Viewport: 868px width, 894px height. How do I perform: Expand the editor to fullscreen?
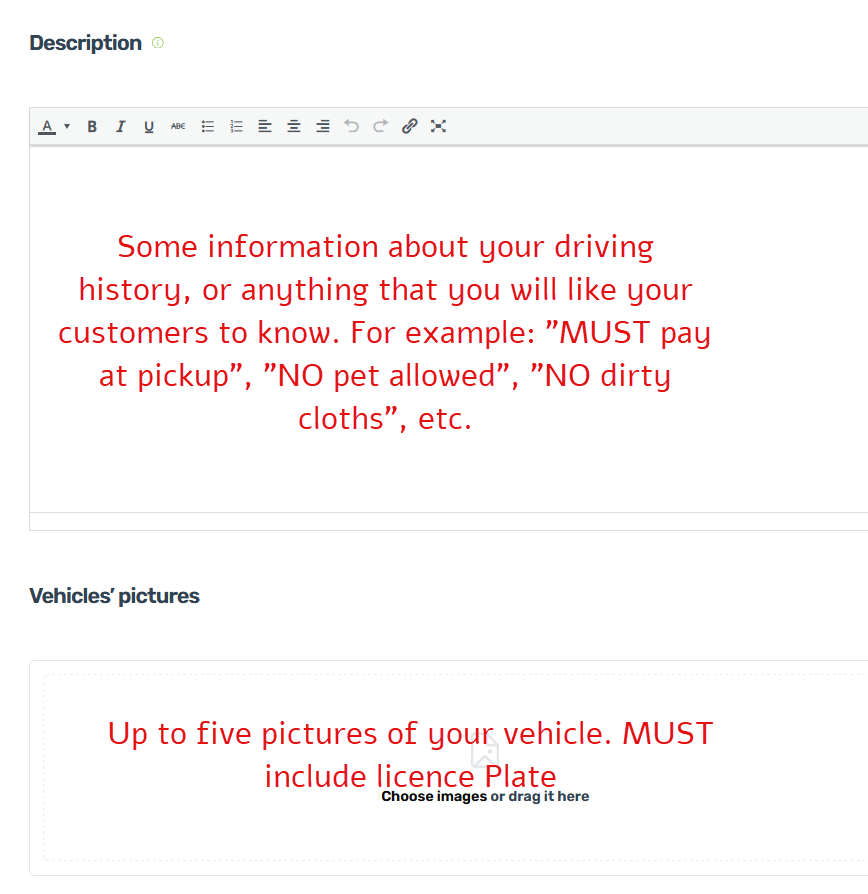click(x=438, y=126)
